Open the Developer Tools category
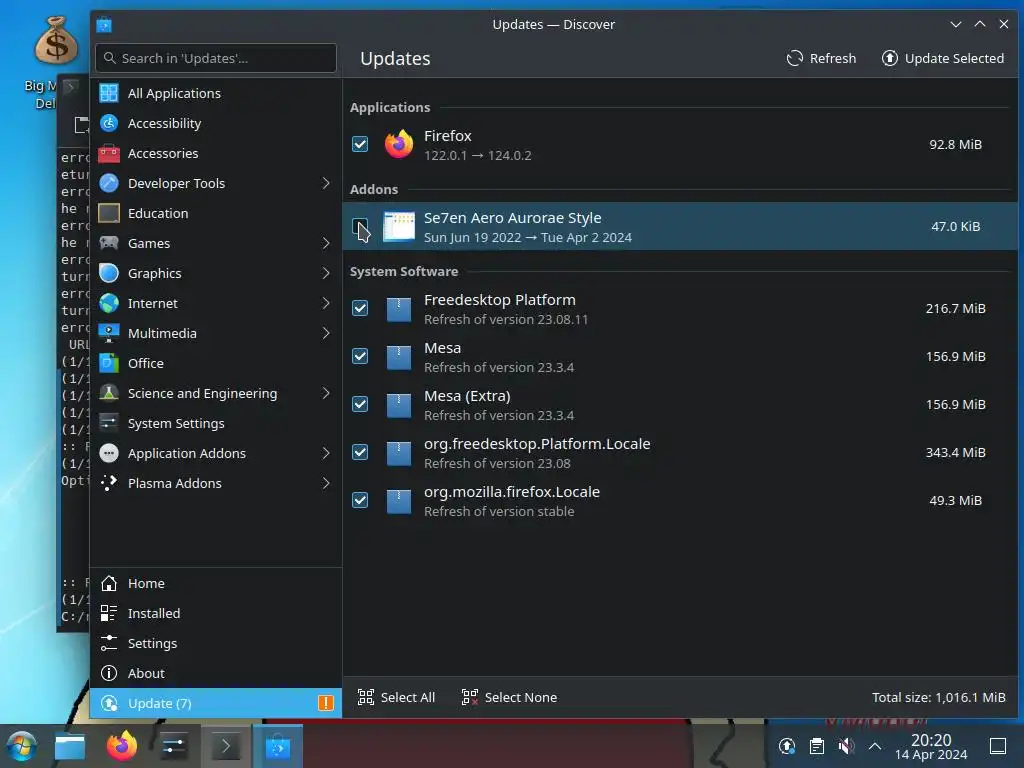1024x768 pixels. (216, 184)
